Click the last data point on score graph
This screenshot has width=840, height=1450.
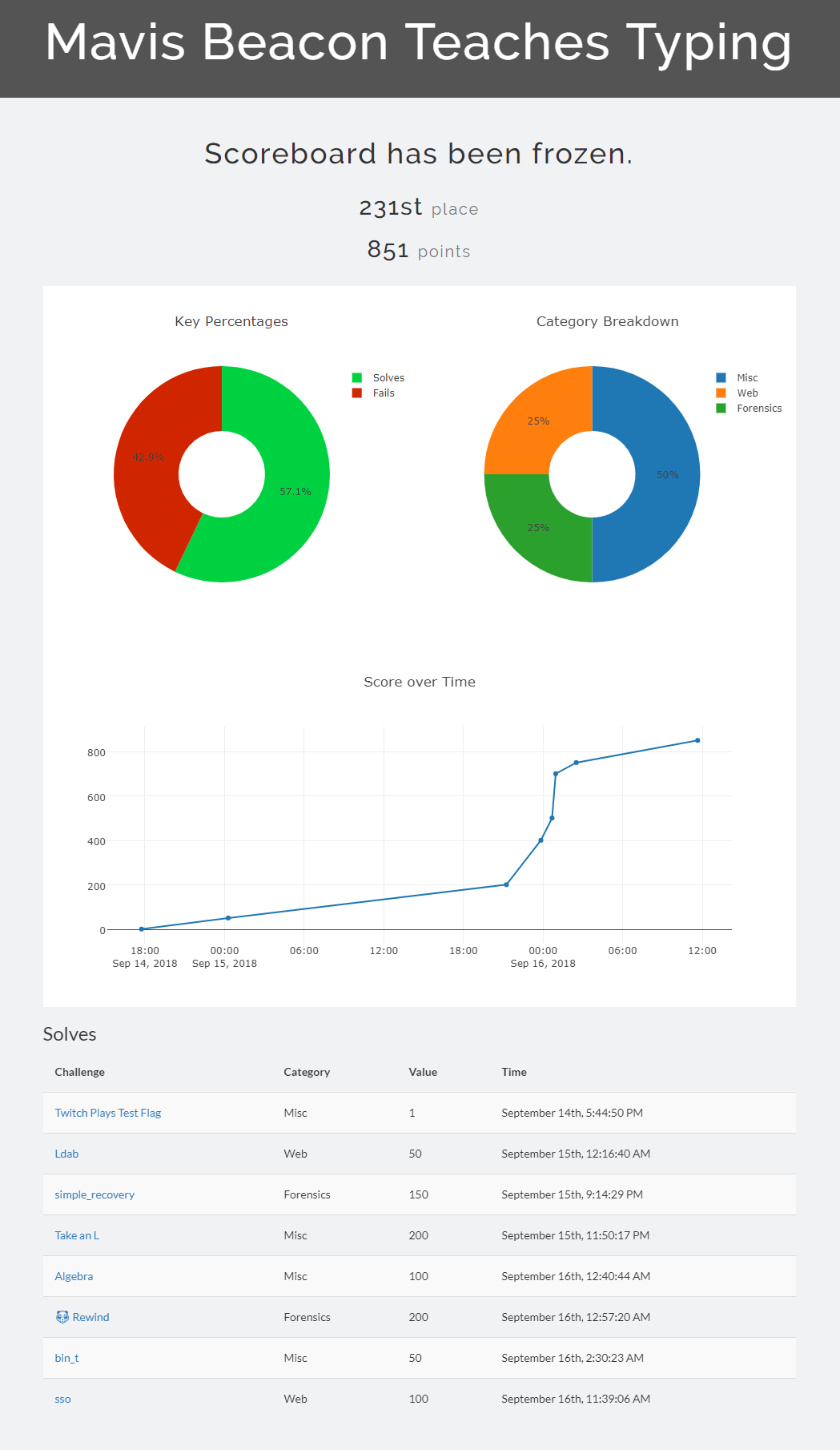pos(697,740)
